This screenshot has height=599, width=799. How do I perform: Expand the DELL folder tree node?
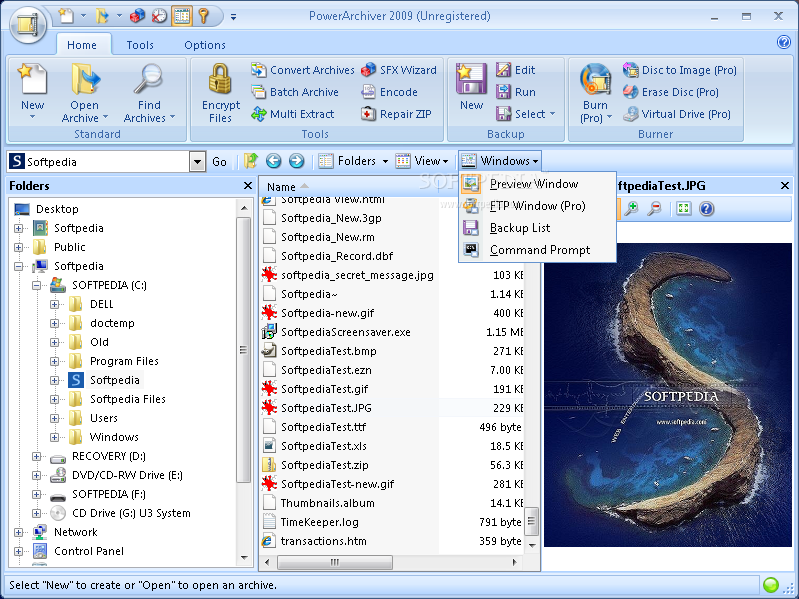55,304
